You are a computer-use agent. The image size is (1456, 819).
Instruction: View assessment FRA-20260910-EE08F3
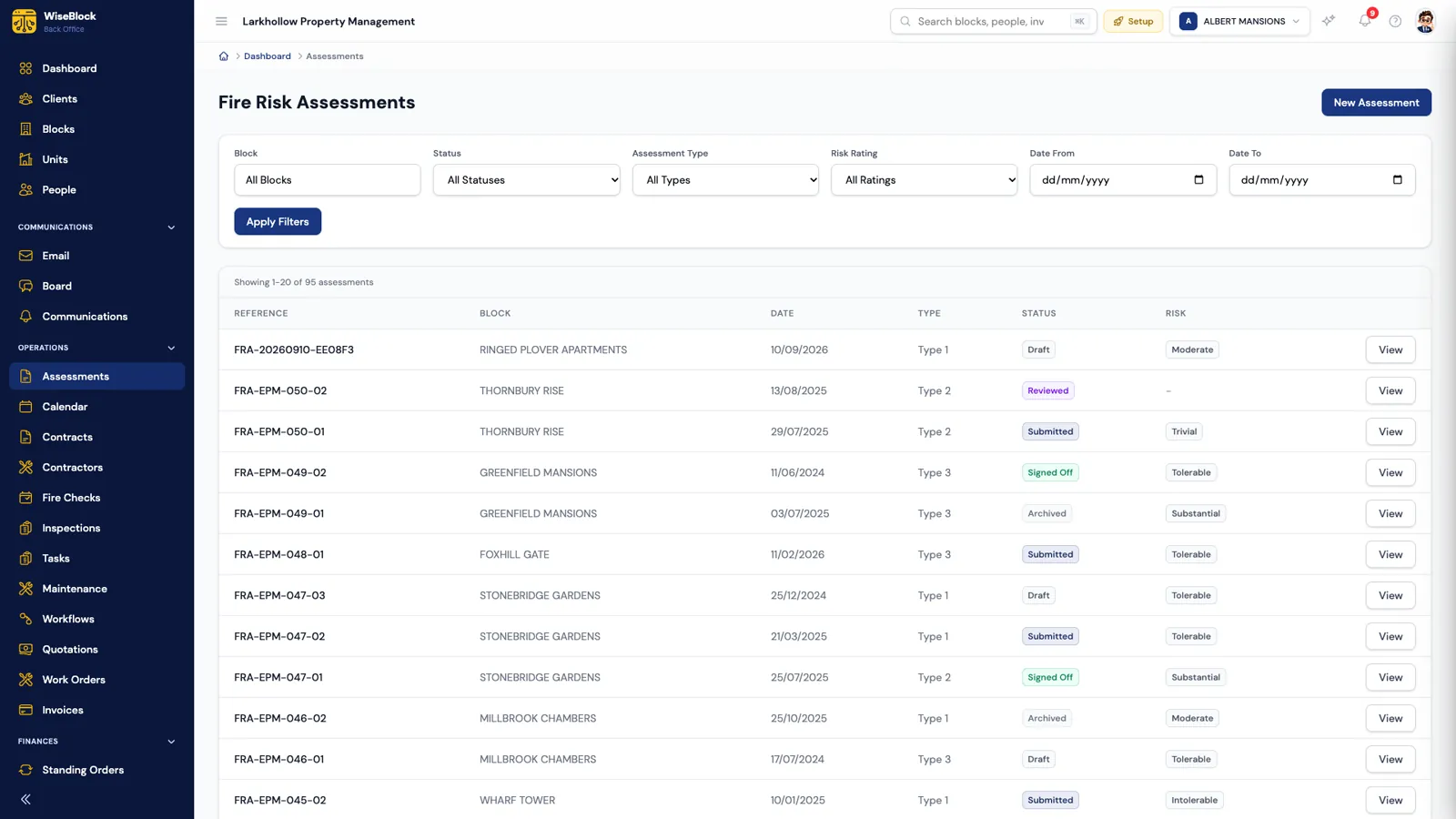(x=1390, y=349)
